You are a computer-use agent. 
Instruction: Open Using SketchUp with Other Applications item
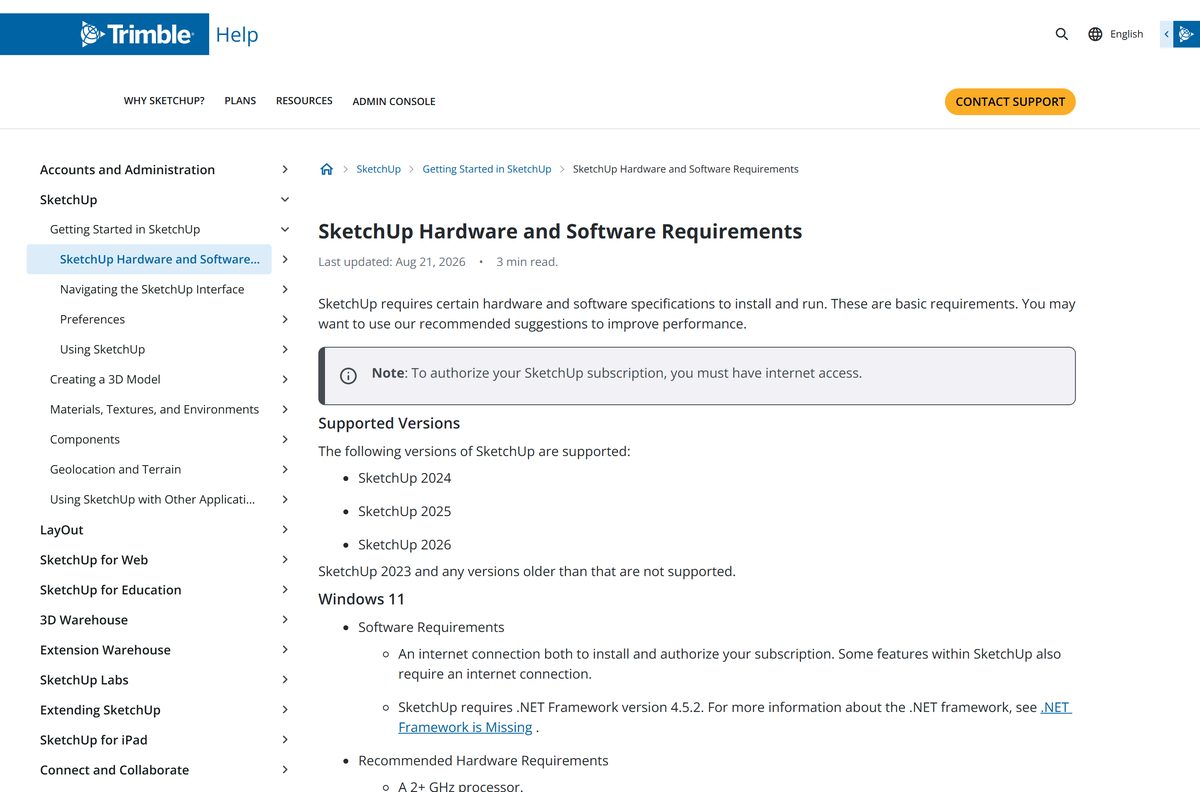coord(152,499)
